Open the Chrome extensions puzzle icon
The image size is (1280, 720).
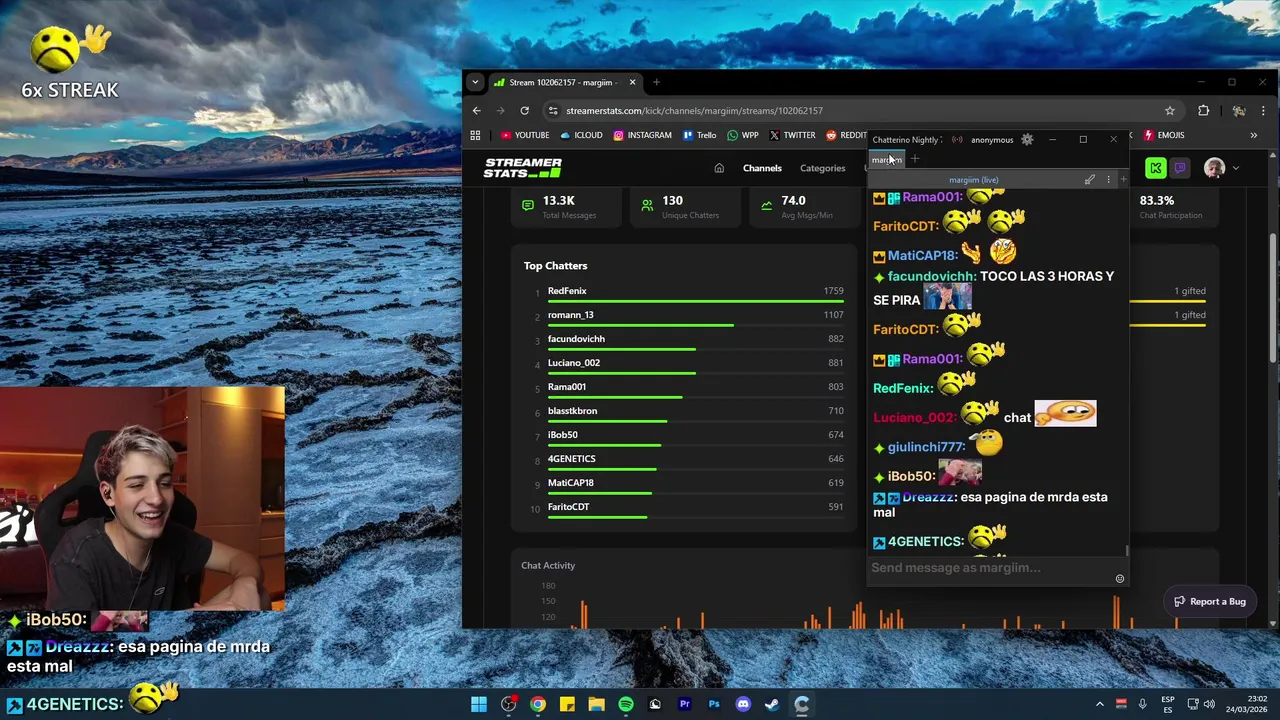click(x=1204, y=110)
